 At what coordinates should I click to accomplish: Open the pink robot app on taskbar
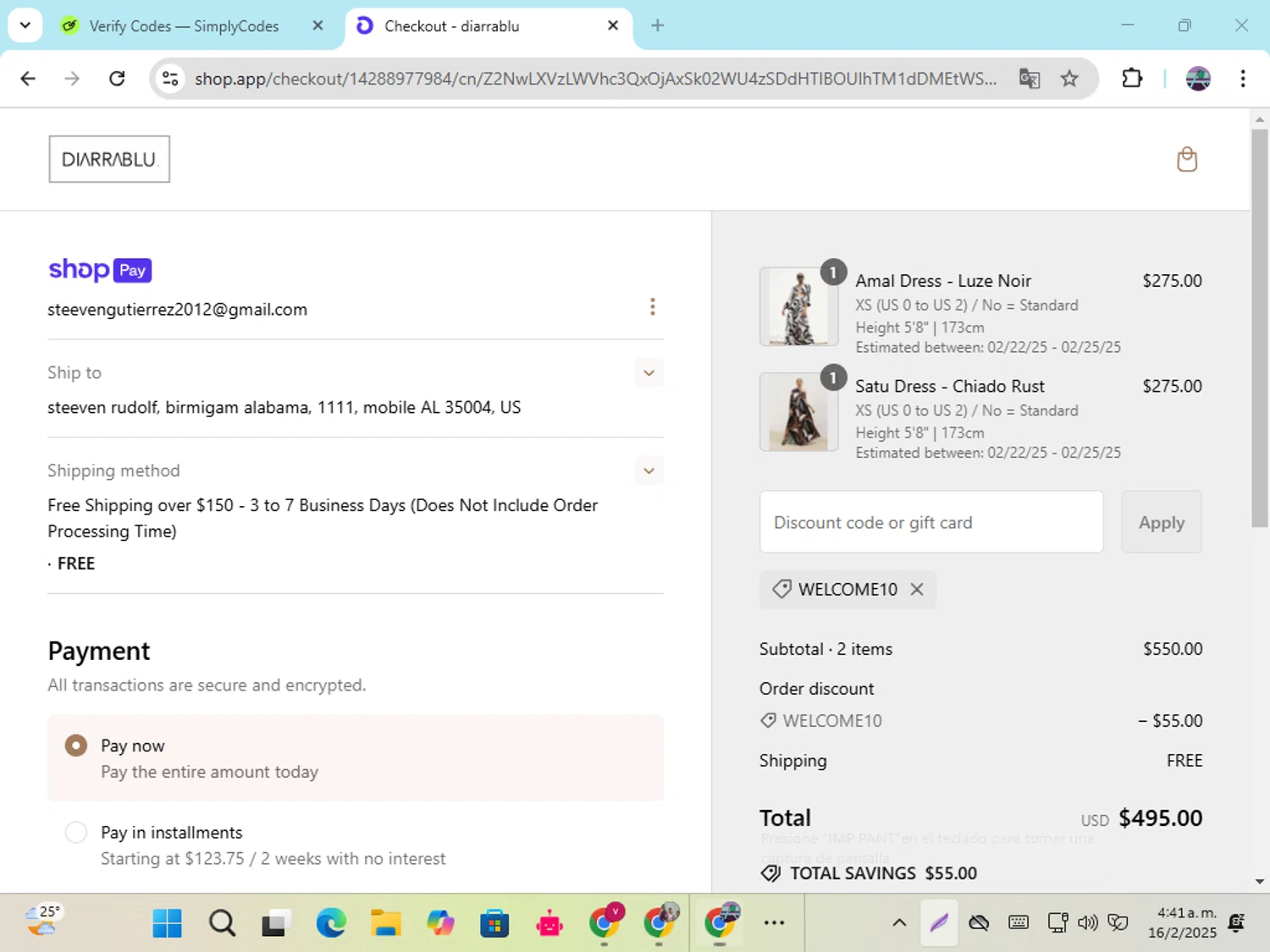click(x=549, y=923)
